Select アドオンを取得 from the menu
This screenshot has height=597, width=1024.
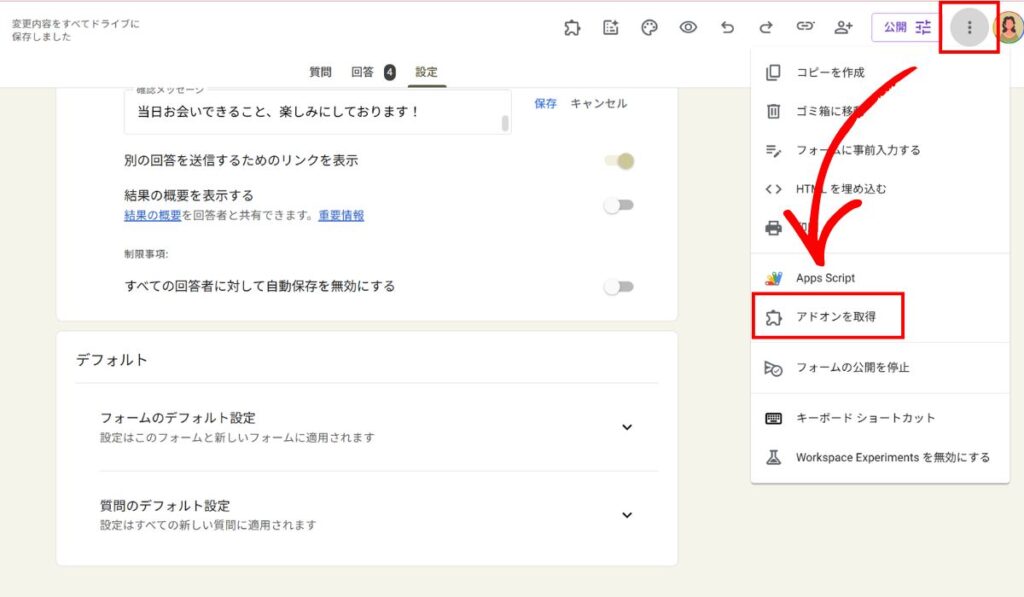835,317
